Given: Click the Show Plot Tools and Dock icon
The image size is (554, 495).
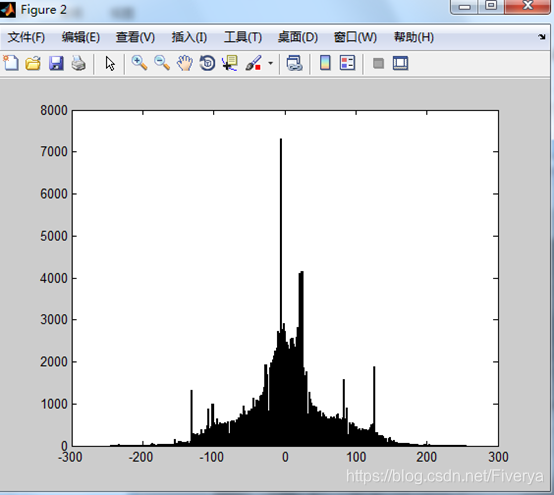Looking at the screenshot, I should click(x=400, y=64).
